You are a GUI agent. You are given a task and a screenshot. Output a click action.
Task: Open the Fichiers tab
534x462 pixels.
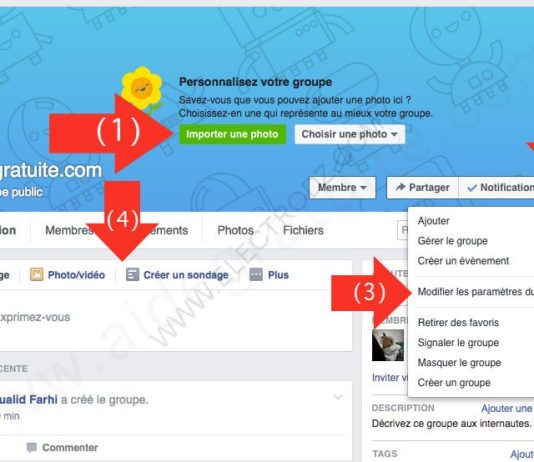point(303,230)
